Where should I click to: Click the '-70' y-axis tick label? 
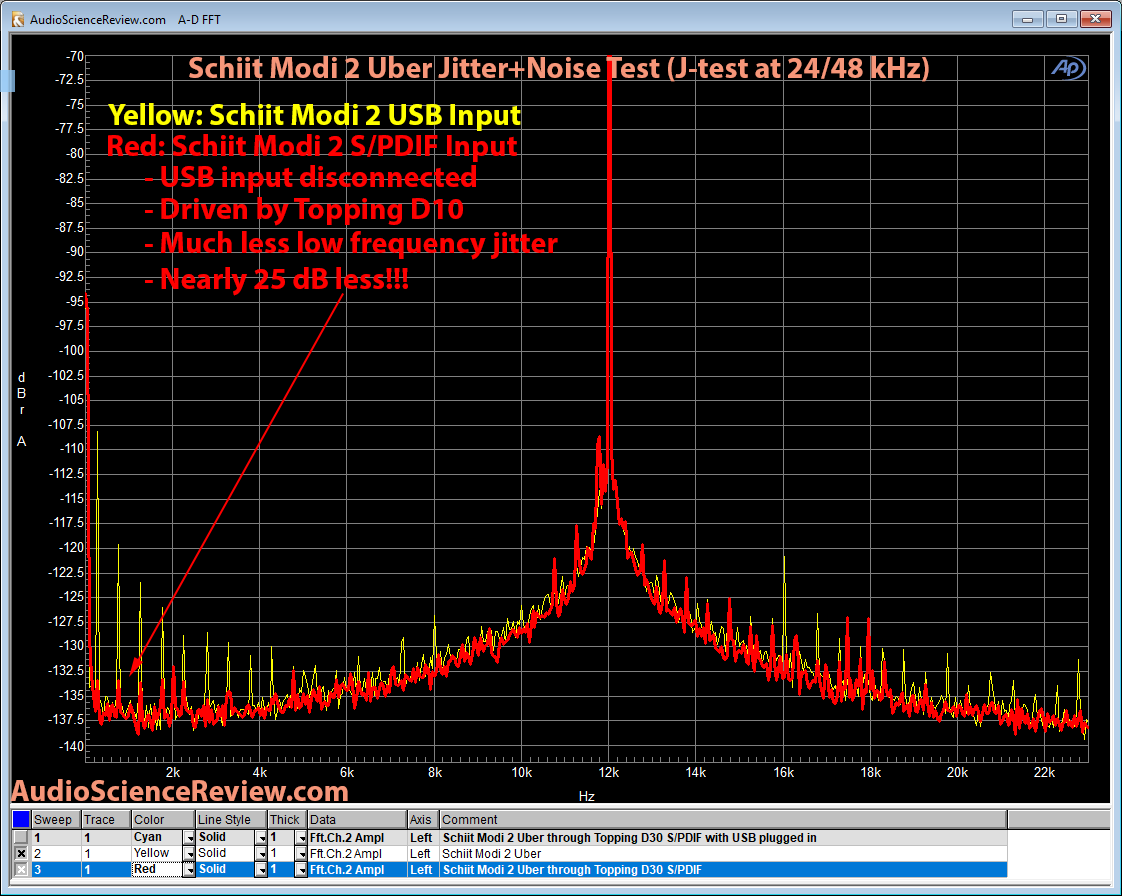(x=75, y=57)
